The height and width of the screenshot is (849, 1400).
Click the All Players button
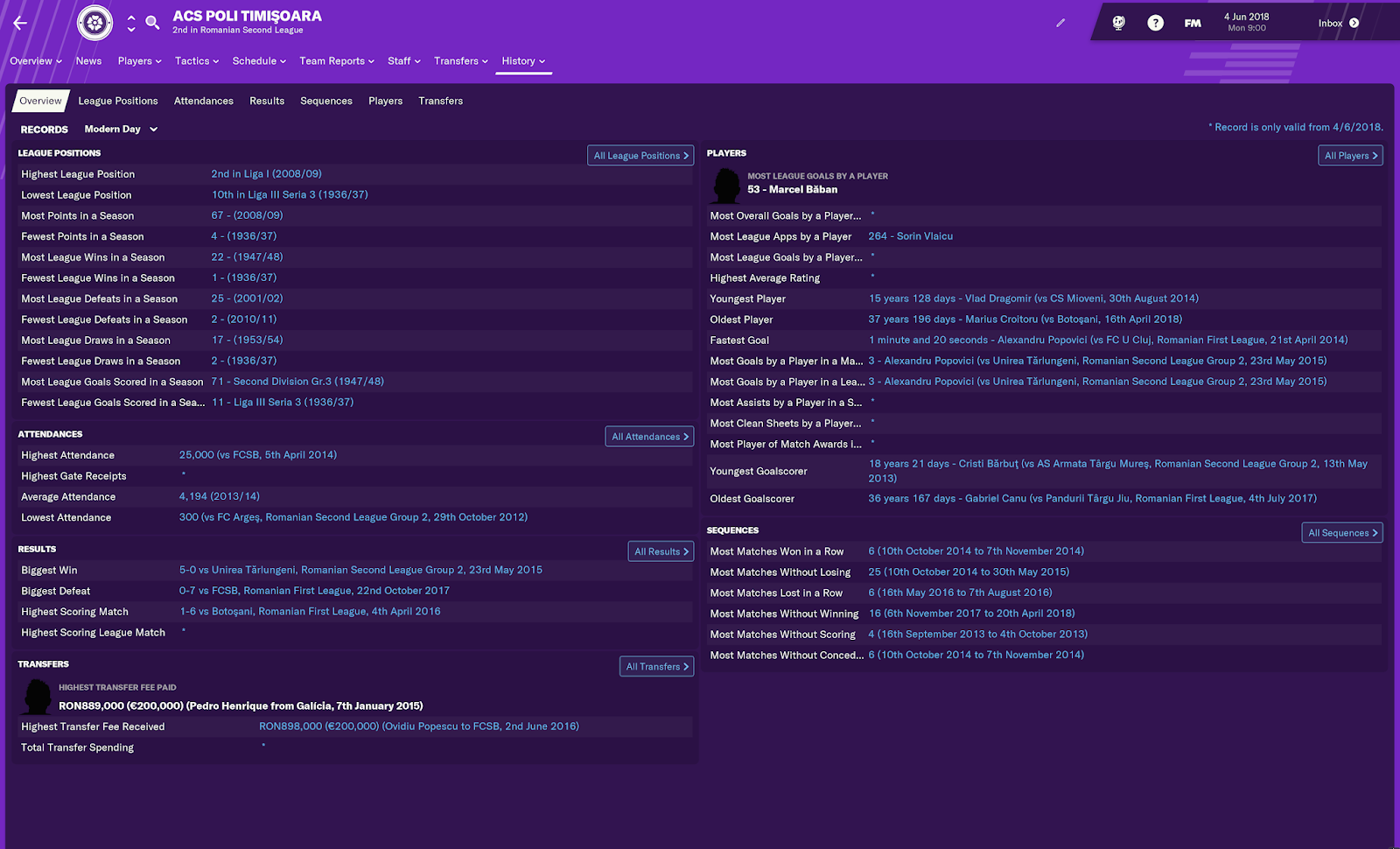tap(1350, 155)
